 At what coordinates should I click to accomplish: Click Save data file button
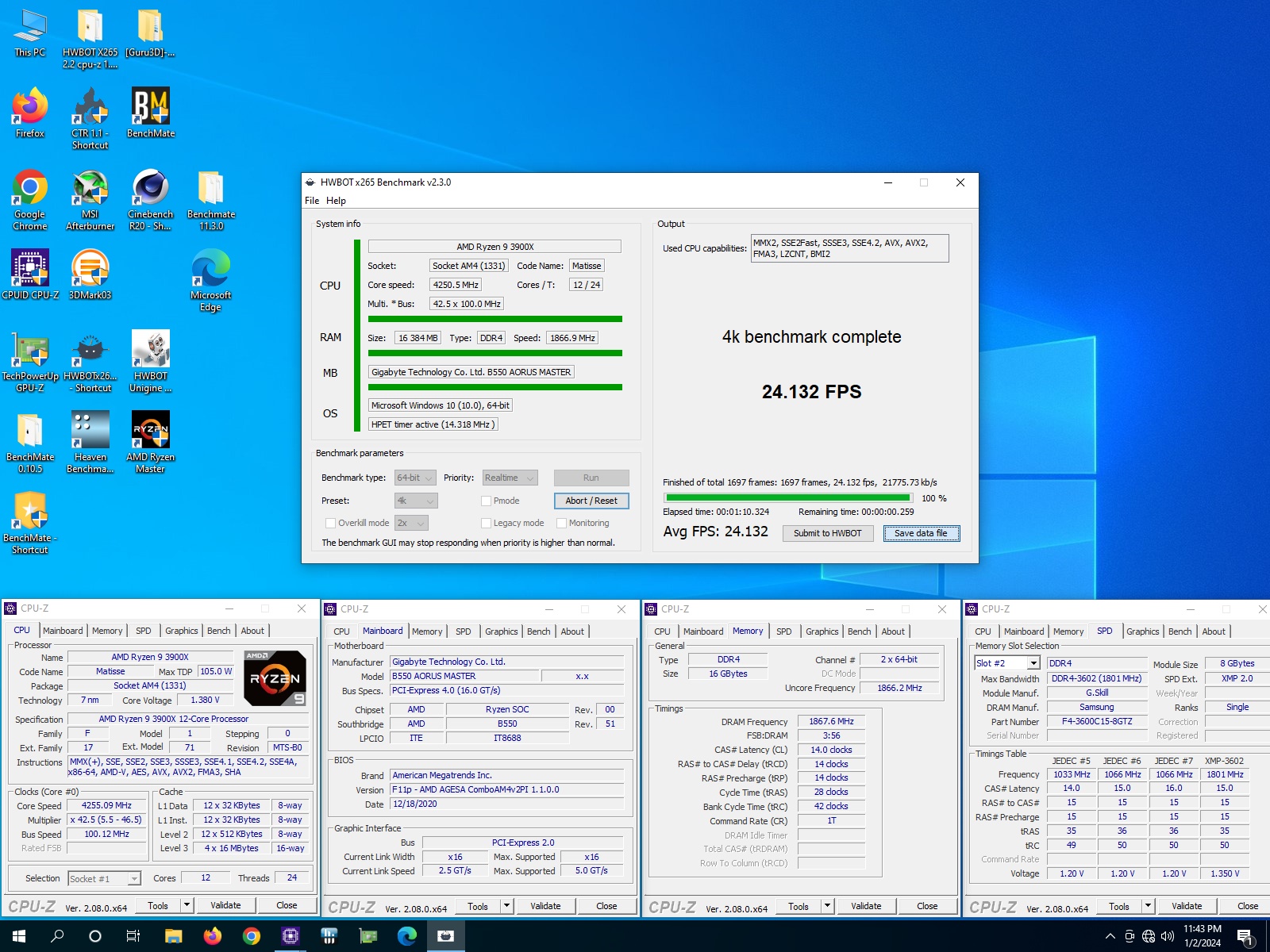[x=922, y=533]
